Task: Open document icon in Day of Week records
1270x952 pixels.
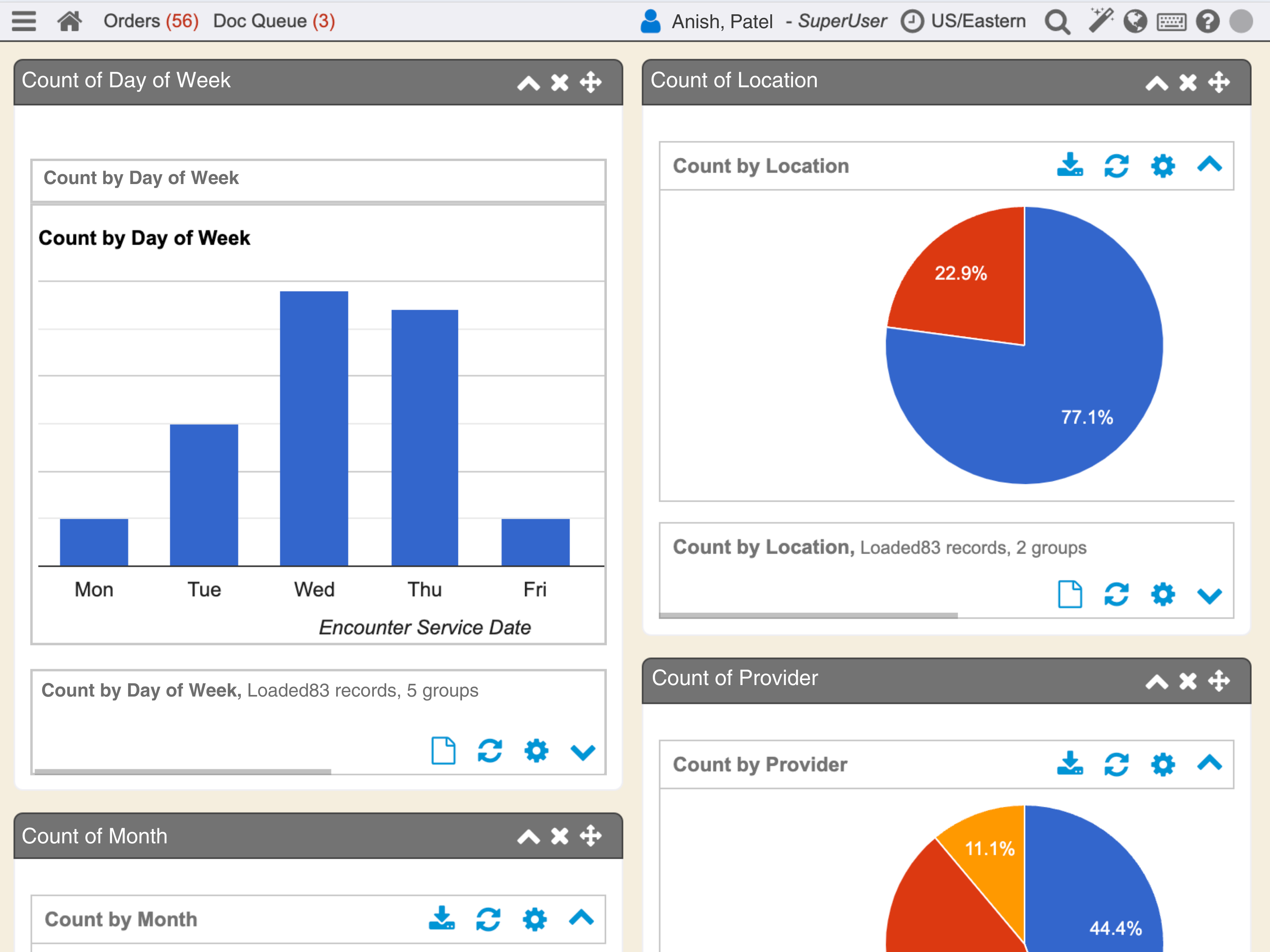Action: pyautogui.click(x=443, y=750)
